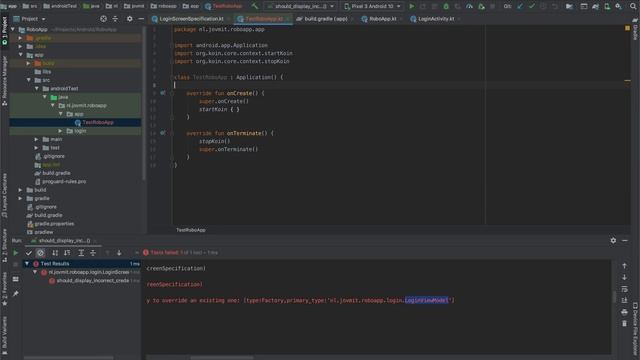Sort test results alphabetically
The width and height of the screenshot is (640, 360).
click(55, 253)
